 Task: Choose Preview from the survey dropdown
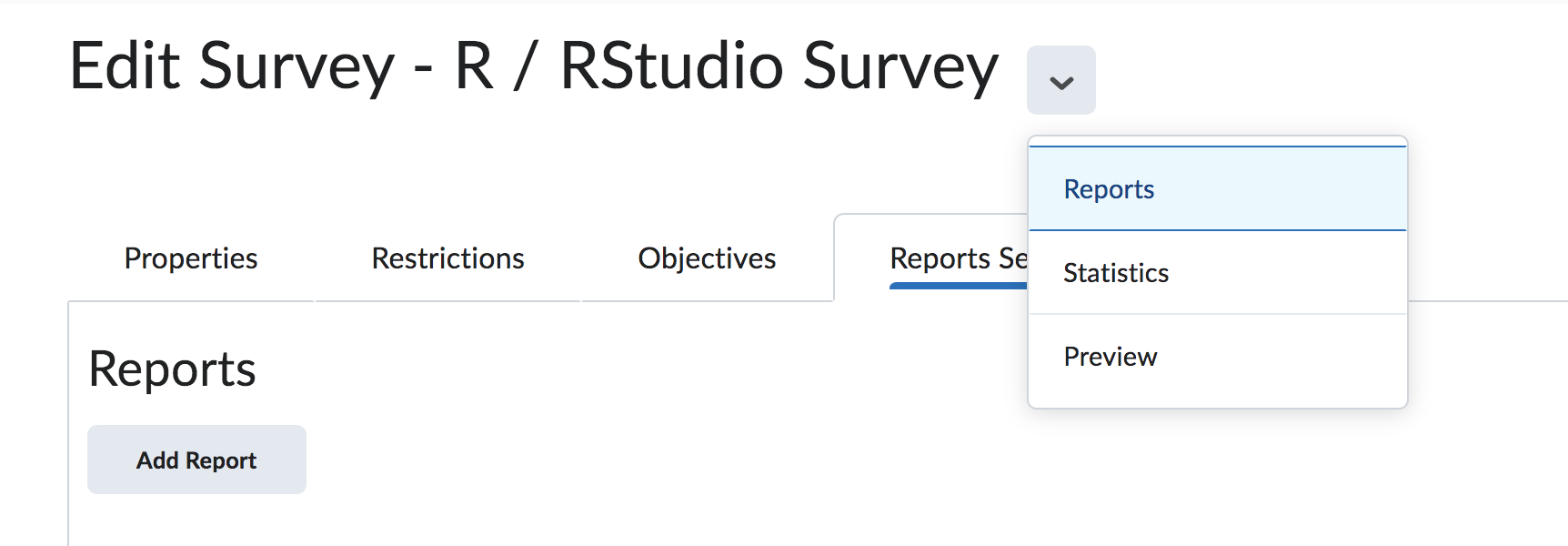click(x=1110, y=357)
